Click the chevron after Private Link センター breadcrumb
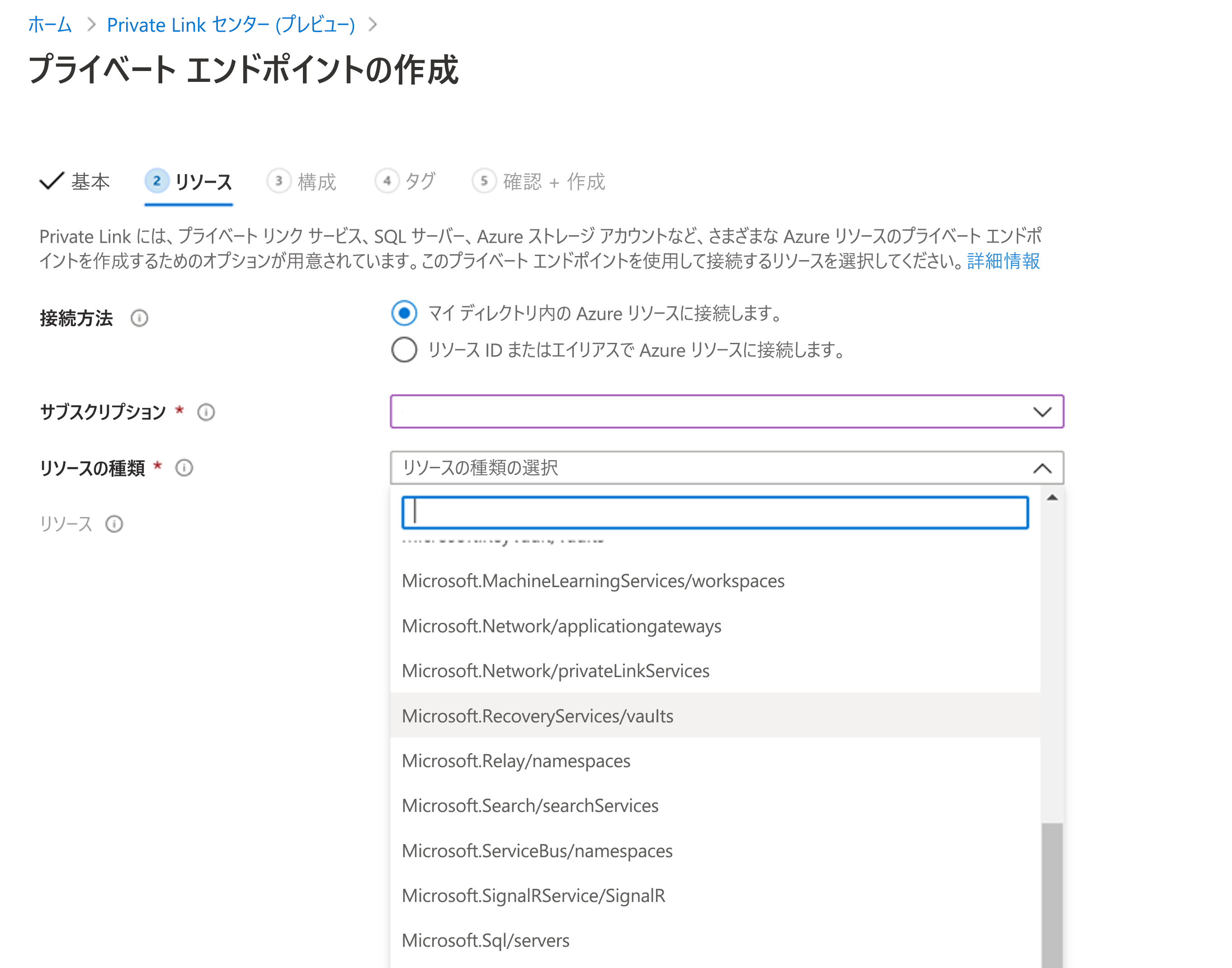The width and height of the screenshot is (1232, 968). coord(372,25)
